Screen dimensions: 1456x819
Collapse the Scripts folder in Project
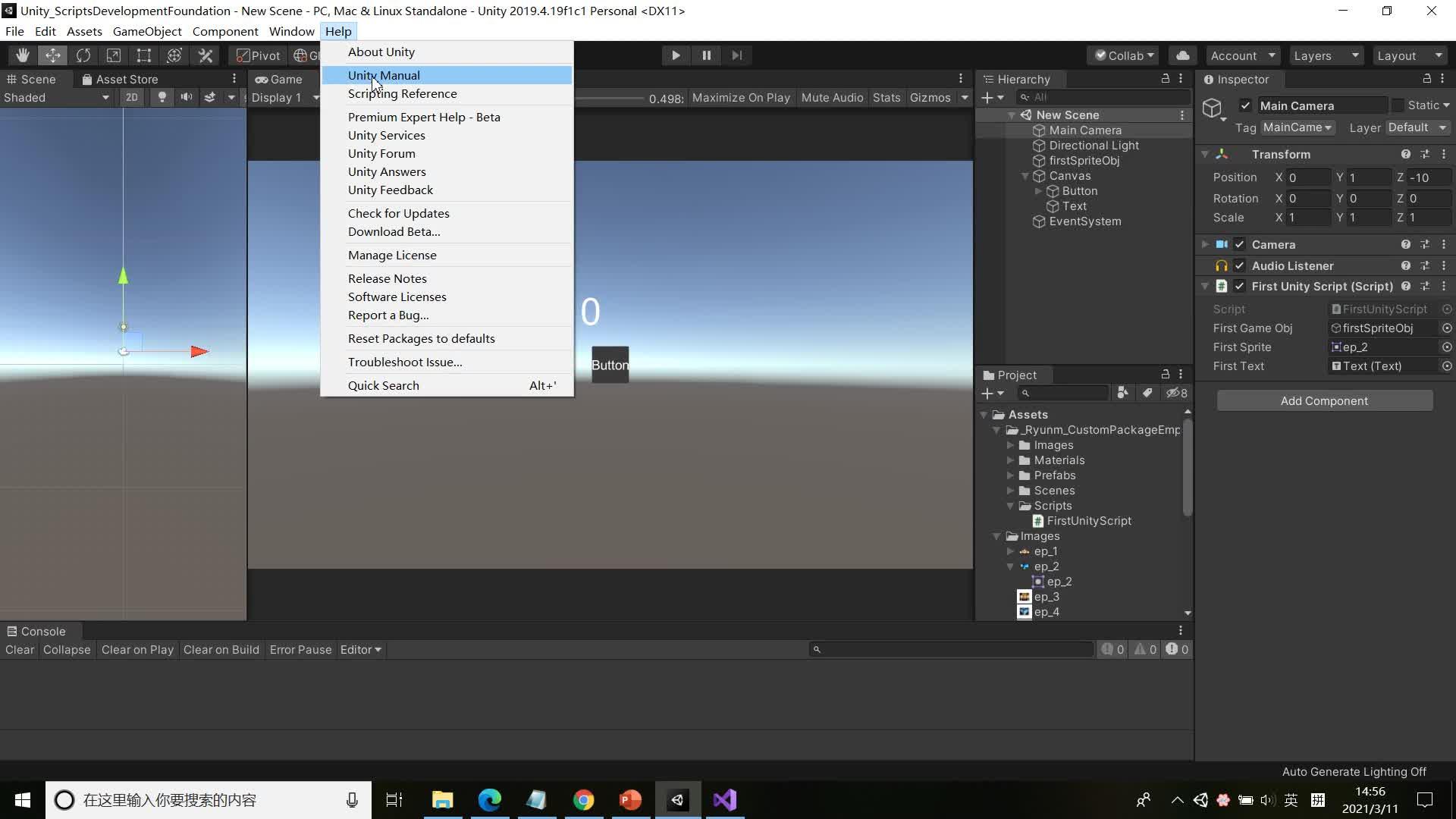pyautogui.click(x=1010, y=506)
